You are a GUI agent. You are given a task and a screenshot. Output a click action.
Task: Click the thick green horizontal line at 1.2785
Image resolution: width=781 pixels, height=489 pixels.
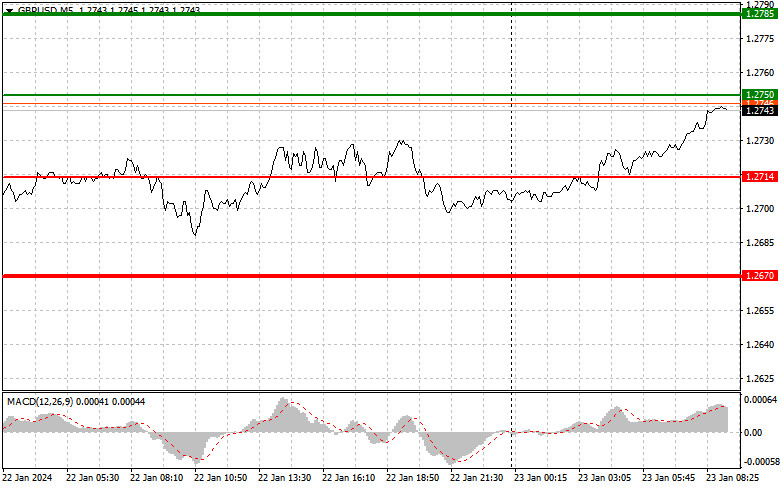[372, 14]
